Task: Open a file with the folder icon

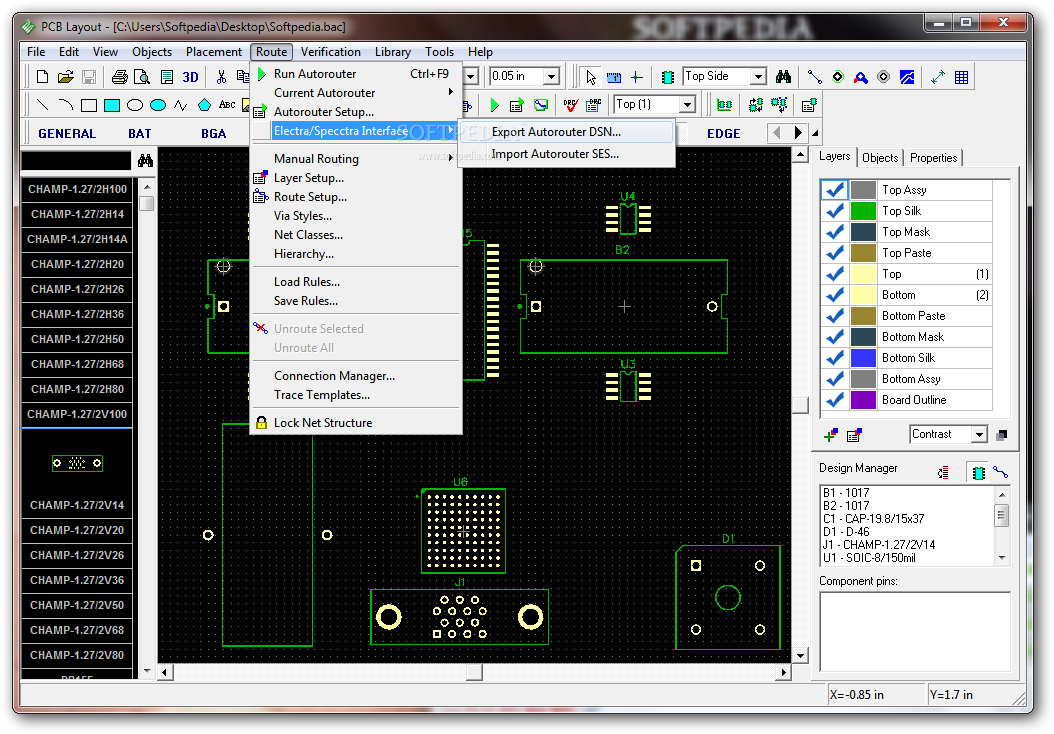Action: click(65, 77)
